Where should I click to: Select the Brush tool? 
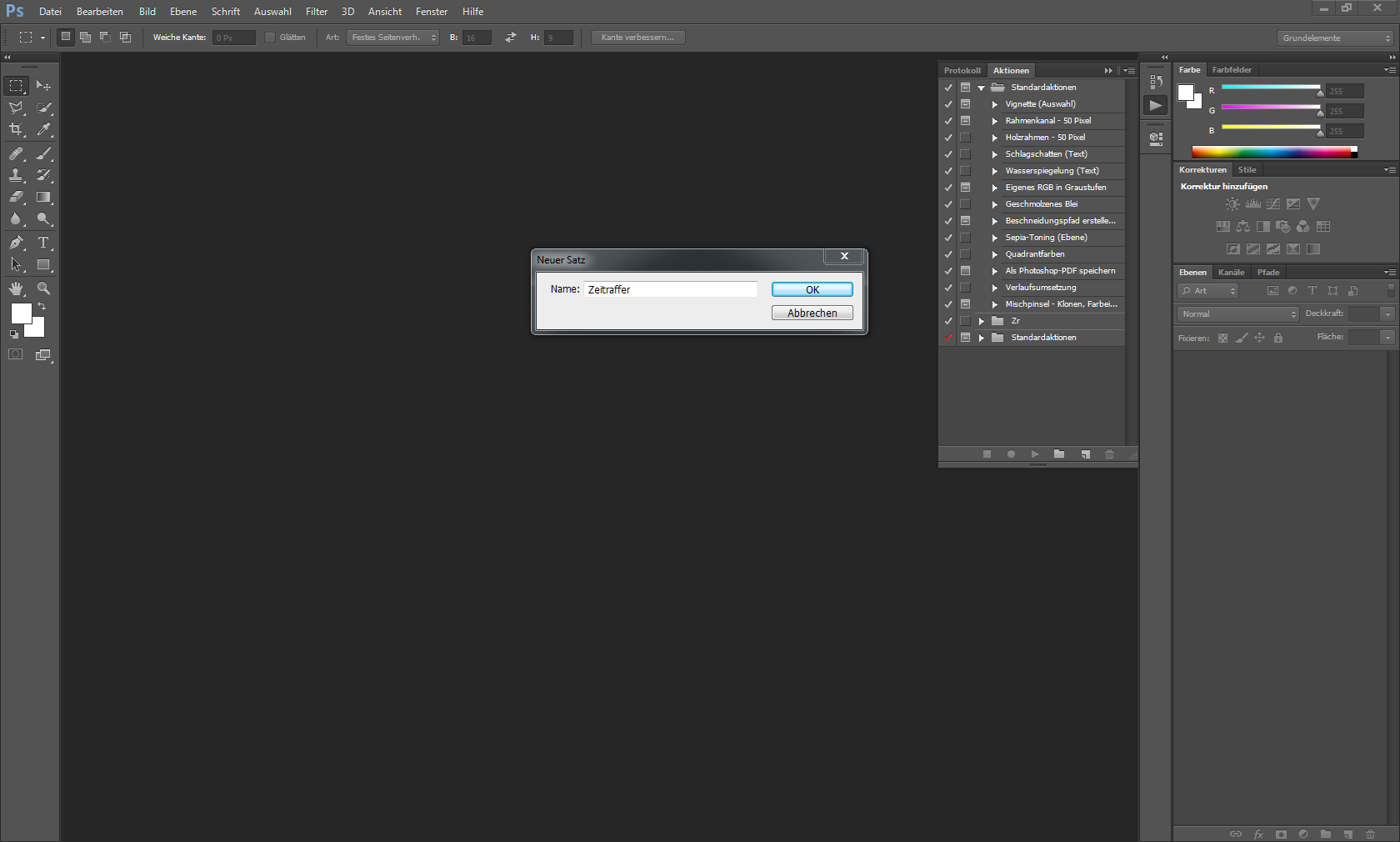(43, 153)
